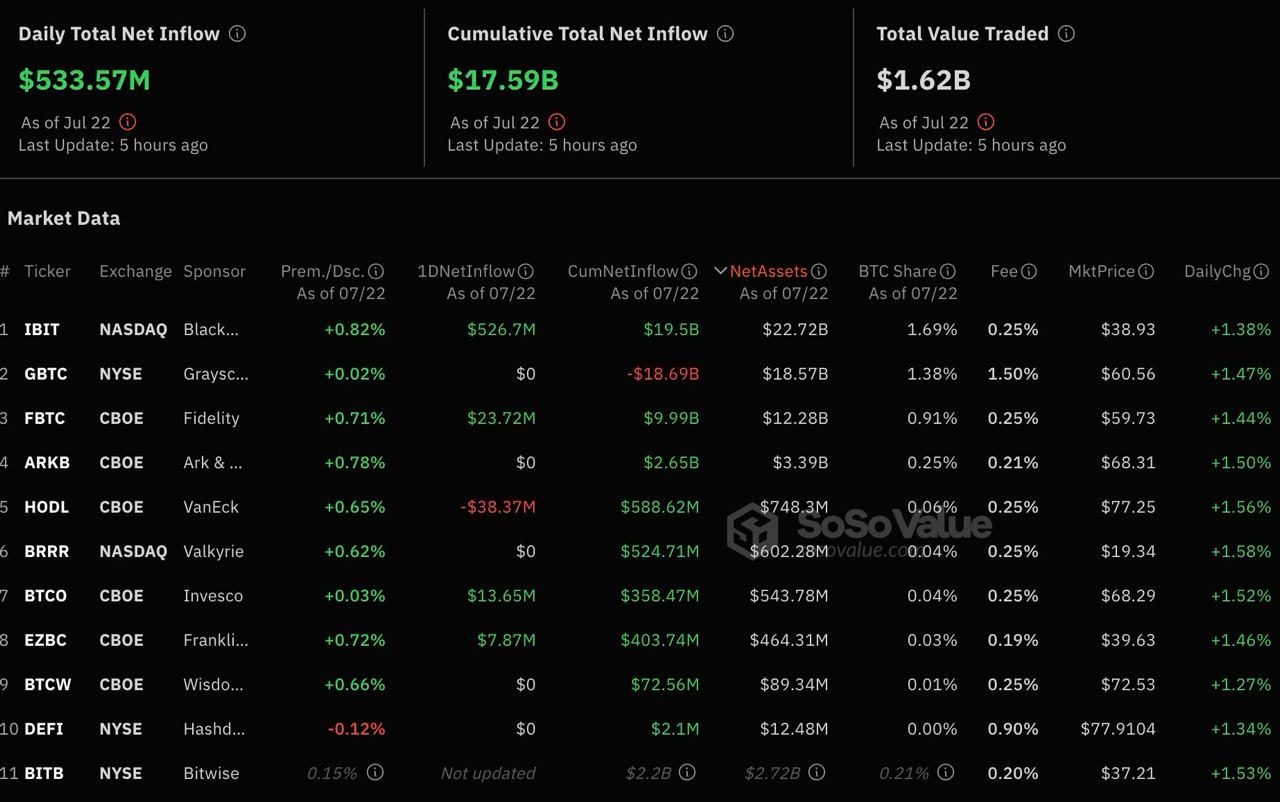Click info icon beside Daily Total Net Inflow
1280x802 pixels.
pyautogui.click(x=237, y=33)
